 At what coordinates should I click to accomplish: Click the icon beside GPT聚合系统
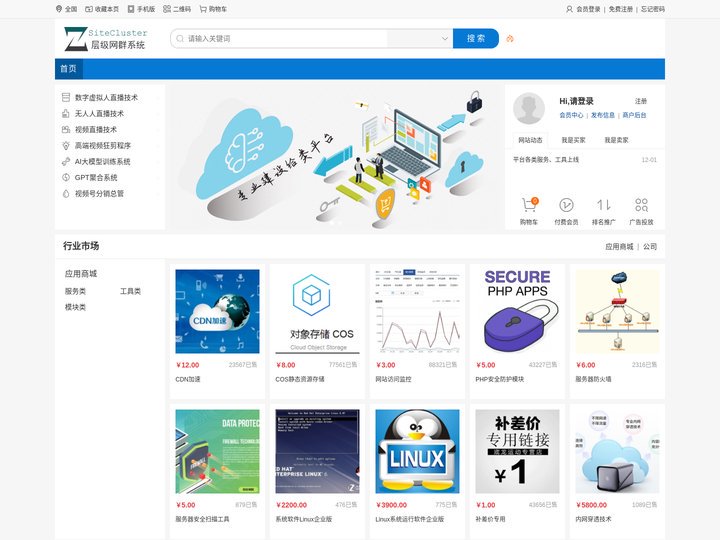click(x=66, y=177)
